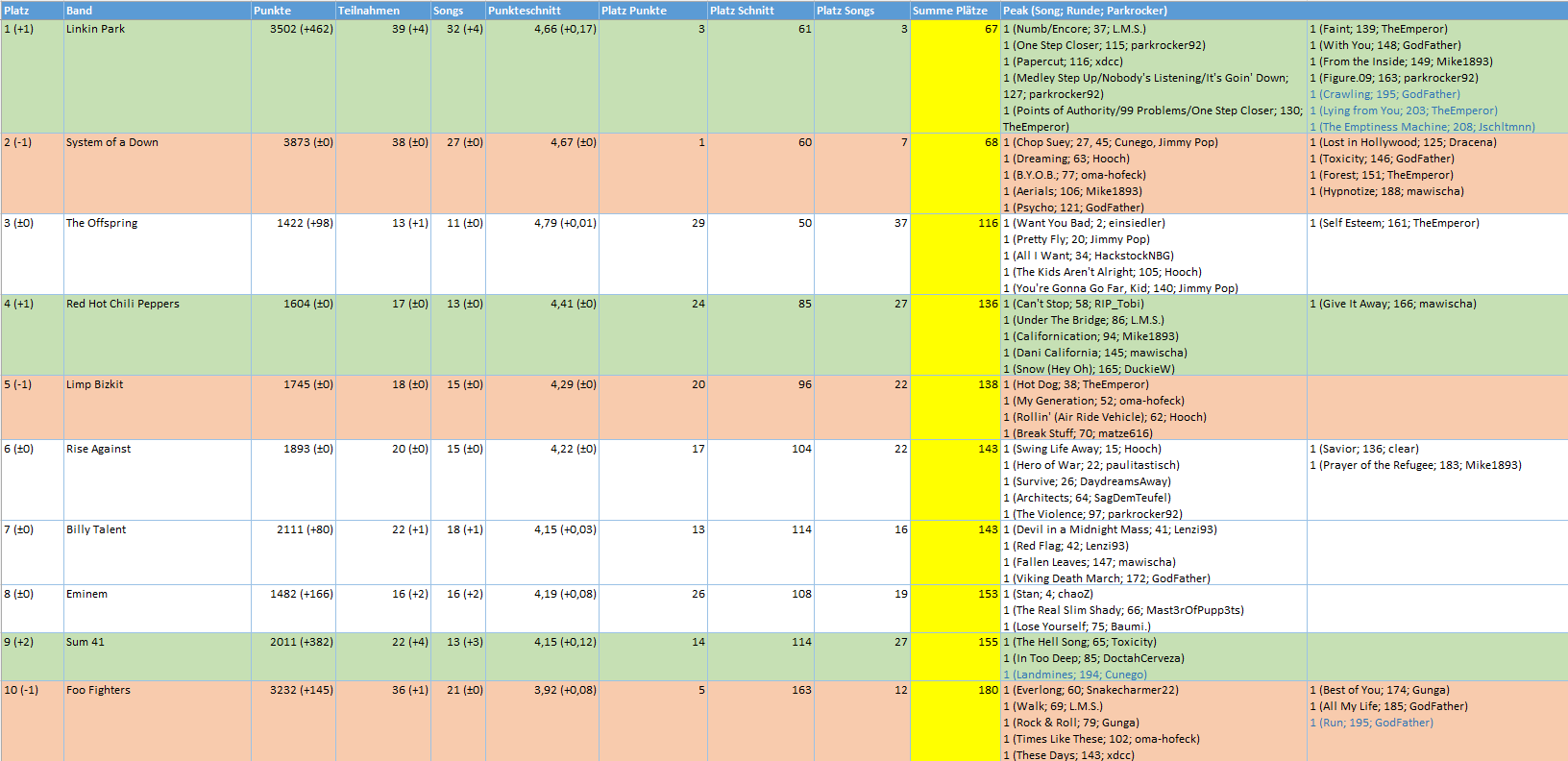Select songs cell '13 (+3)'

[x=458, y=657]
